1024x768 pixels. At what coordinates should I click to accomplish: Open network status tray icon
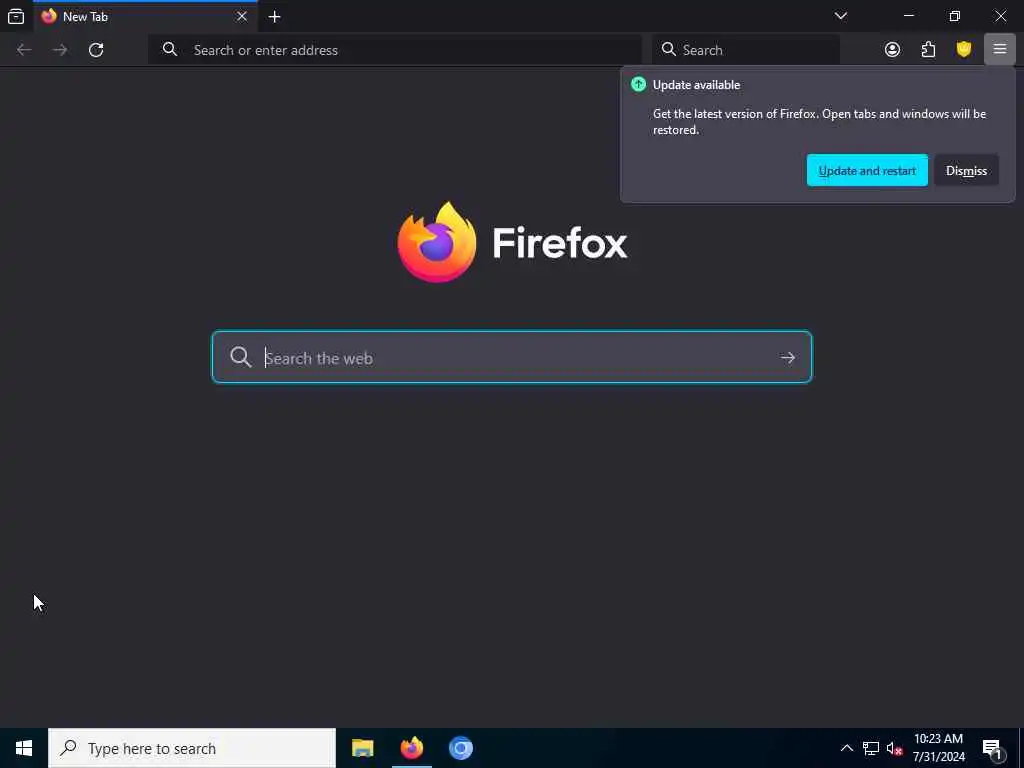(x=871, y=748)
